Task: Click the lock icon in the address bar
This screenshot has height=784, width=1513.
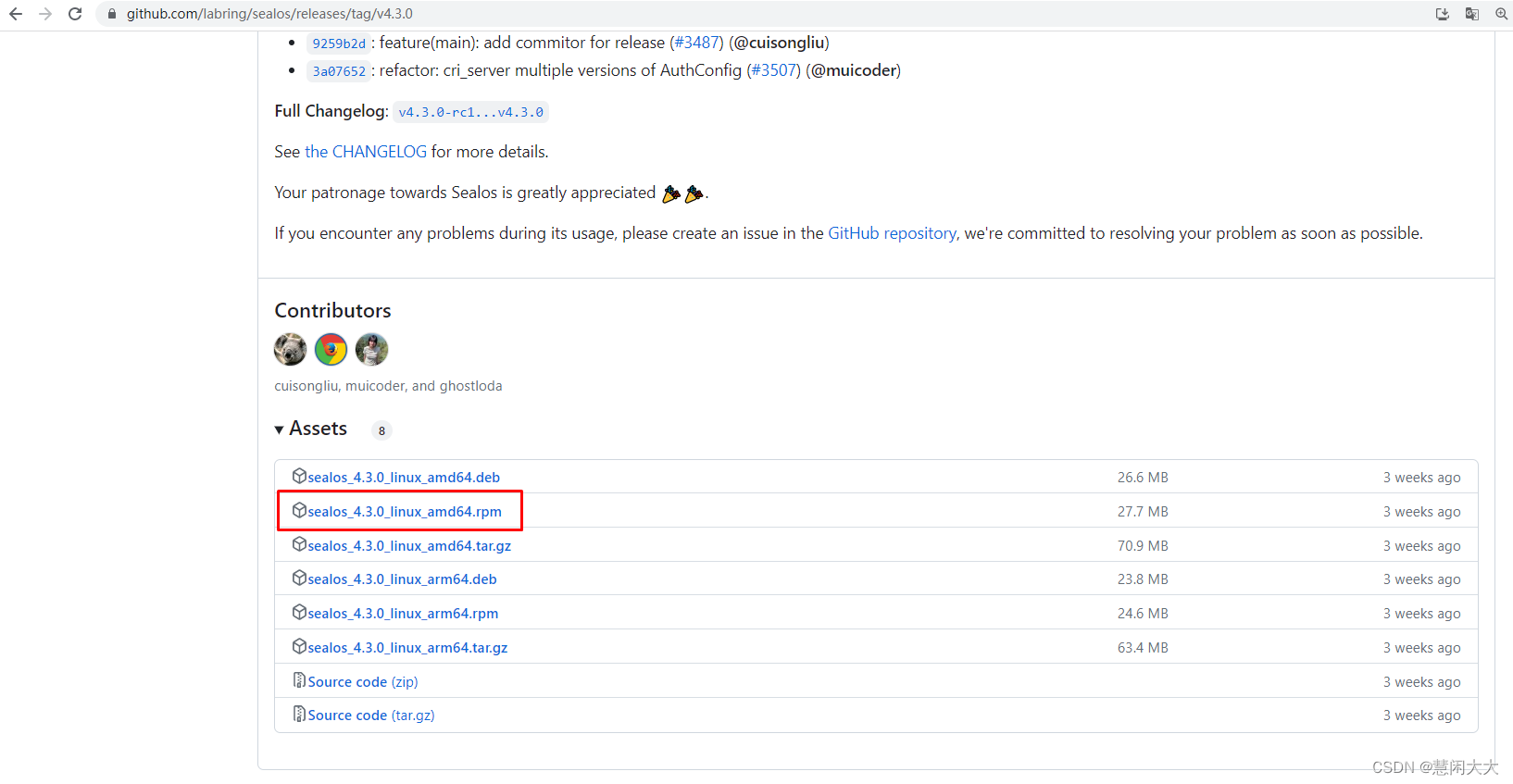Action: (x=112, y=14)
